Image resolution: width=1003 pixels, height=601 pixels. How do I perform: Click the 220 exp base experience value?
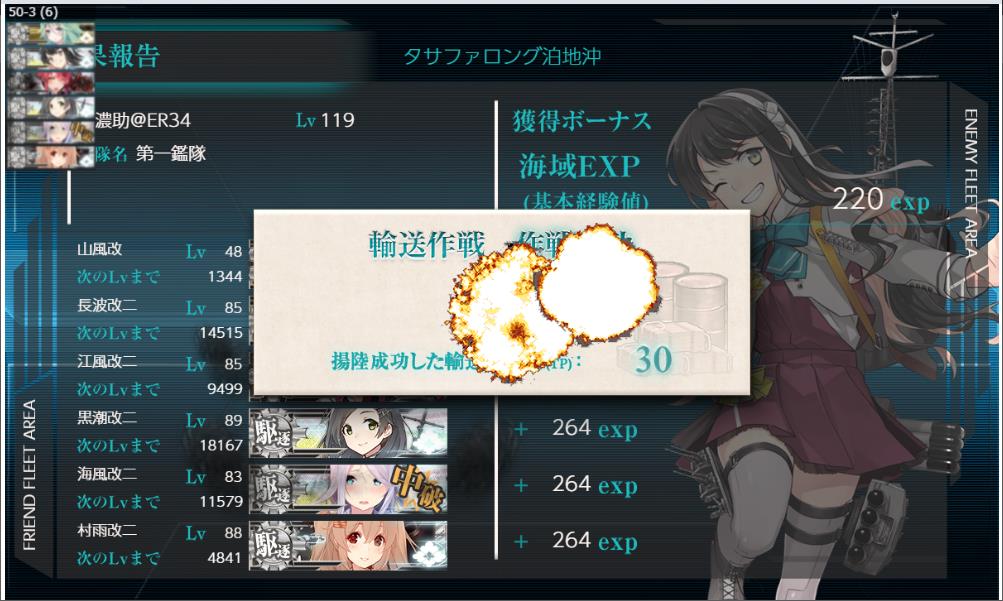881,200
